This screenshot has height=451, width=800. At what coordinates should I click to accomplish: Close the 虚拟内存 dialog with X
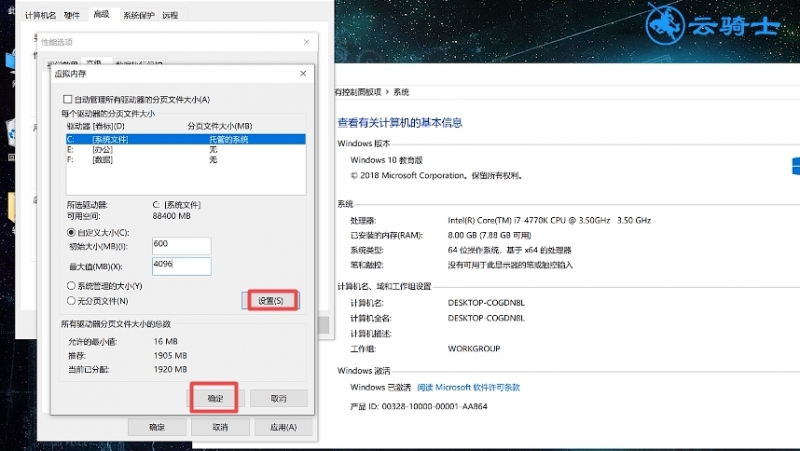[303, 73]
